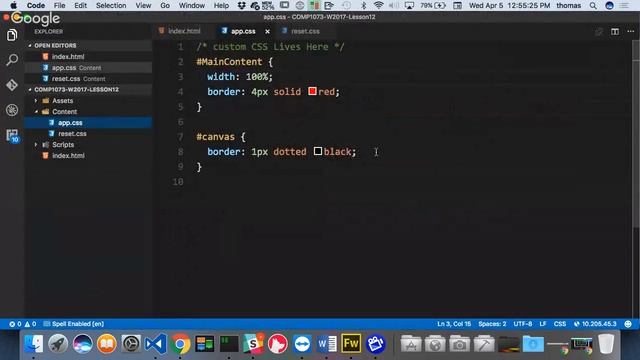Expand the Assets folder

62,100
